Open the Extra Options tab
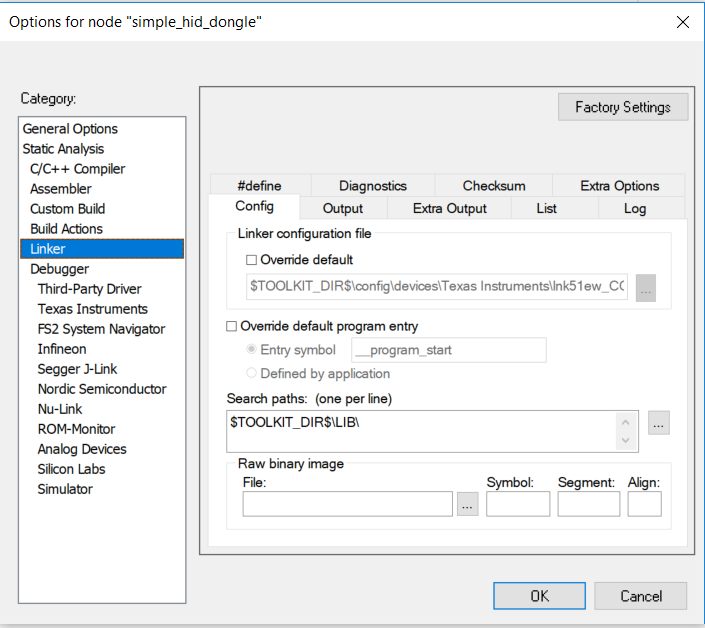Image resolution: width=705 pixels, height=628 pixels. [x=620, y=185]
